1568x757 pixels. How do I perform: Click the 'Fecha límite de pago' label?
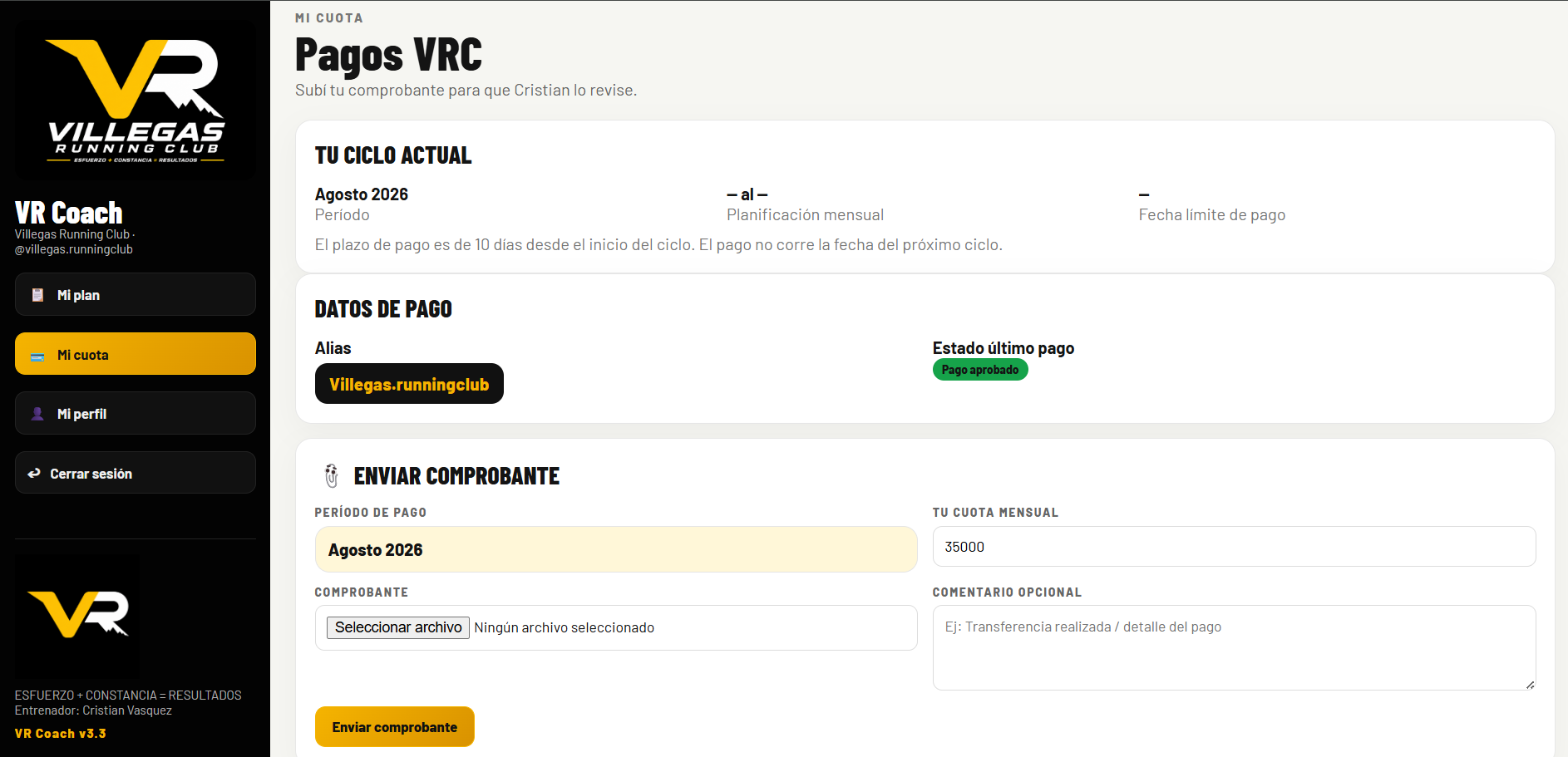[1212, 215]
